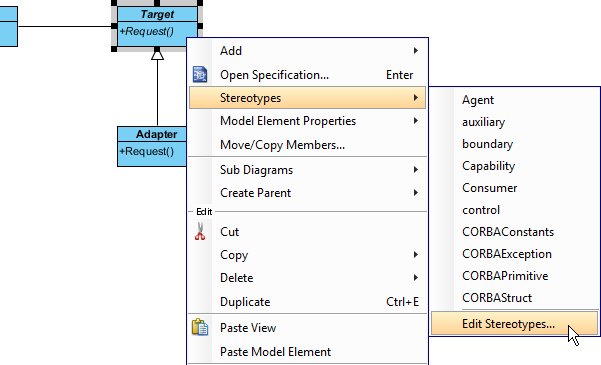This screenshot has height=365, width=601.
Task: Click the scissors Cut icon
Action: click(200, 232)
